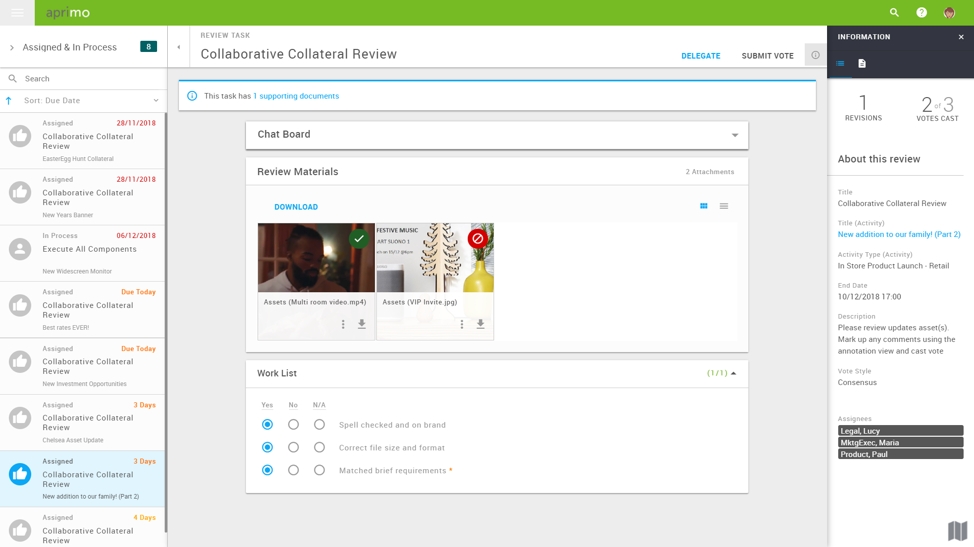Select No for Matched brief requirements
This screenshot has height=547, width=974.
(x=293, y=470)
